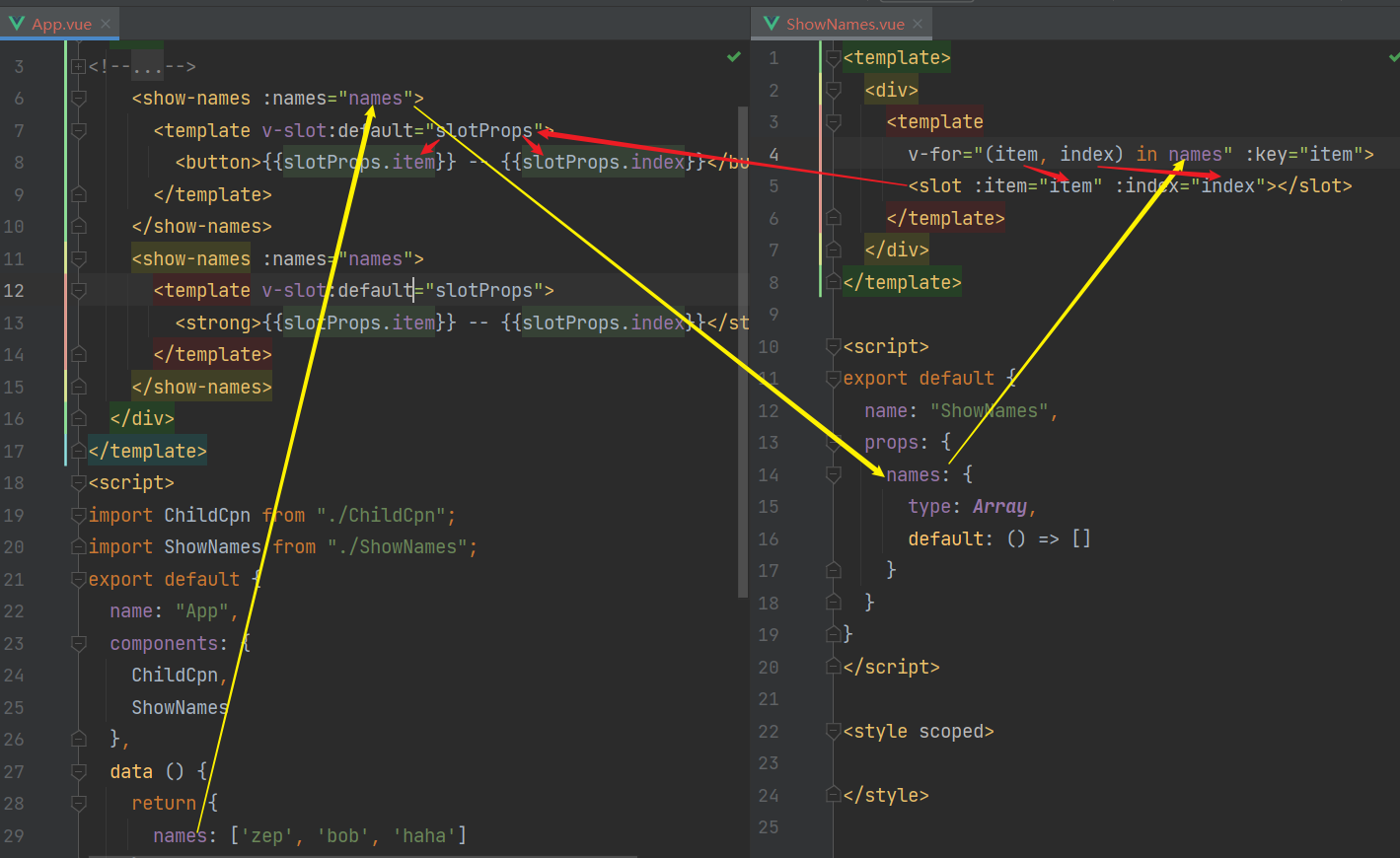Collapse the template block at line 12 in App.vue
The height and width of the screenshot is (858, 1400).
click(79, 291)
